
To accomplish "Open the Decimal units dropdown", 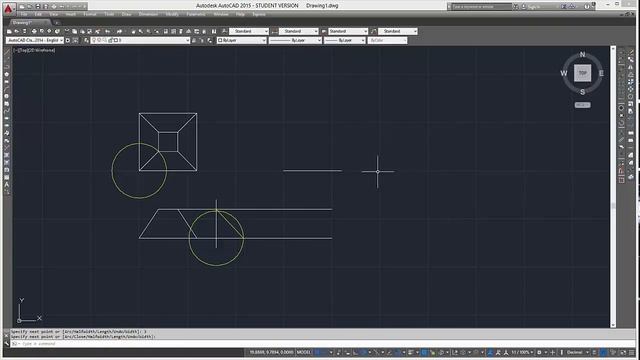I will (x=577, y=352).
